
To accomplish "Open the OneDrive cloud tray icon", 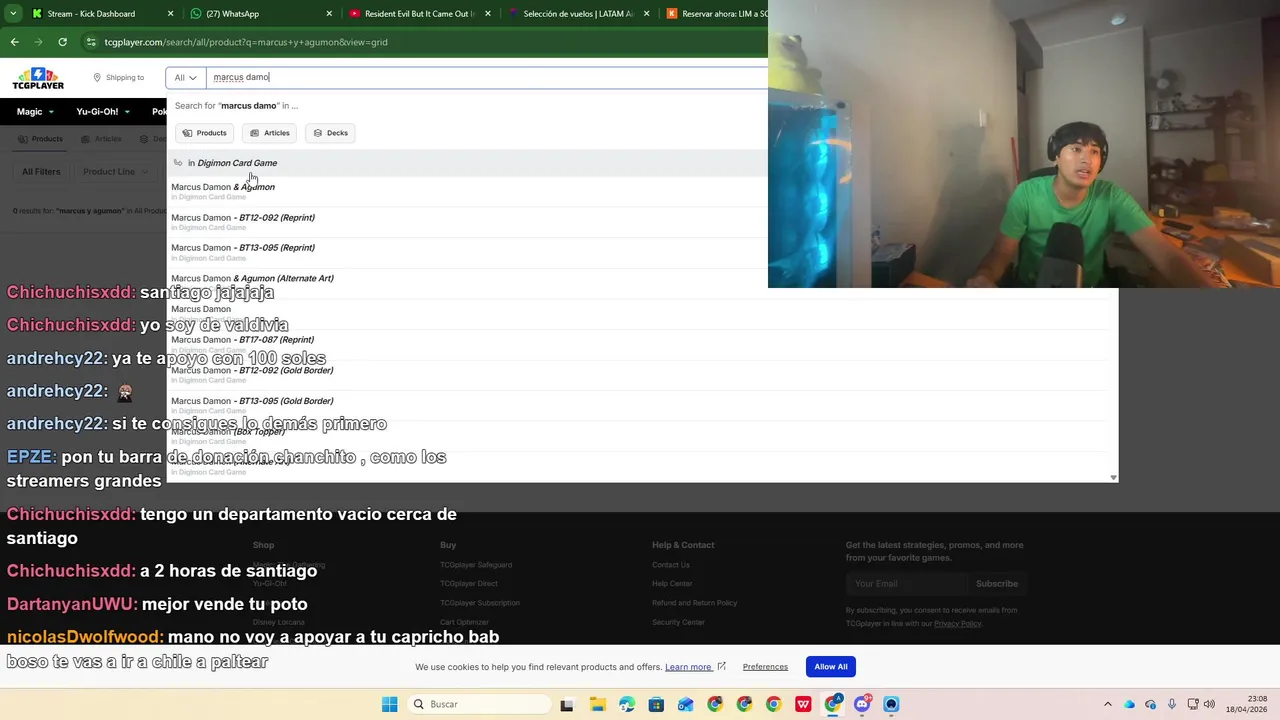I will [x=1129, y=704].
